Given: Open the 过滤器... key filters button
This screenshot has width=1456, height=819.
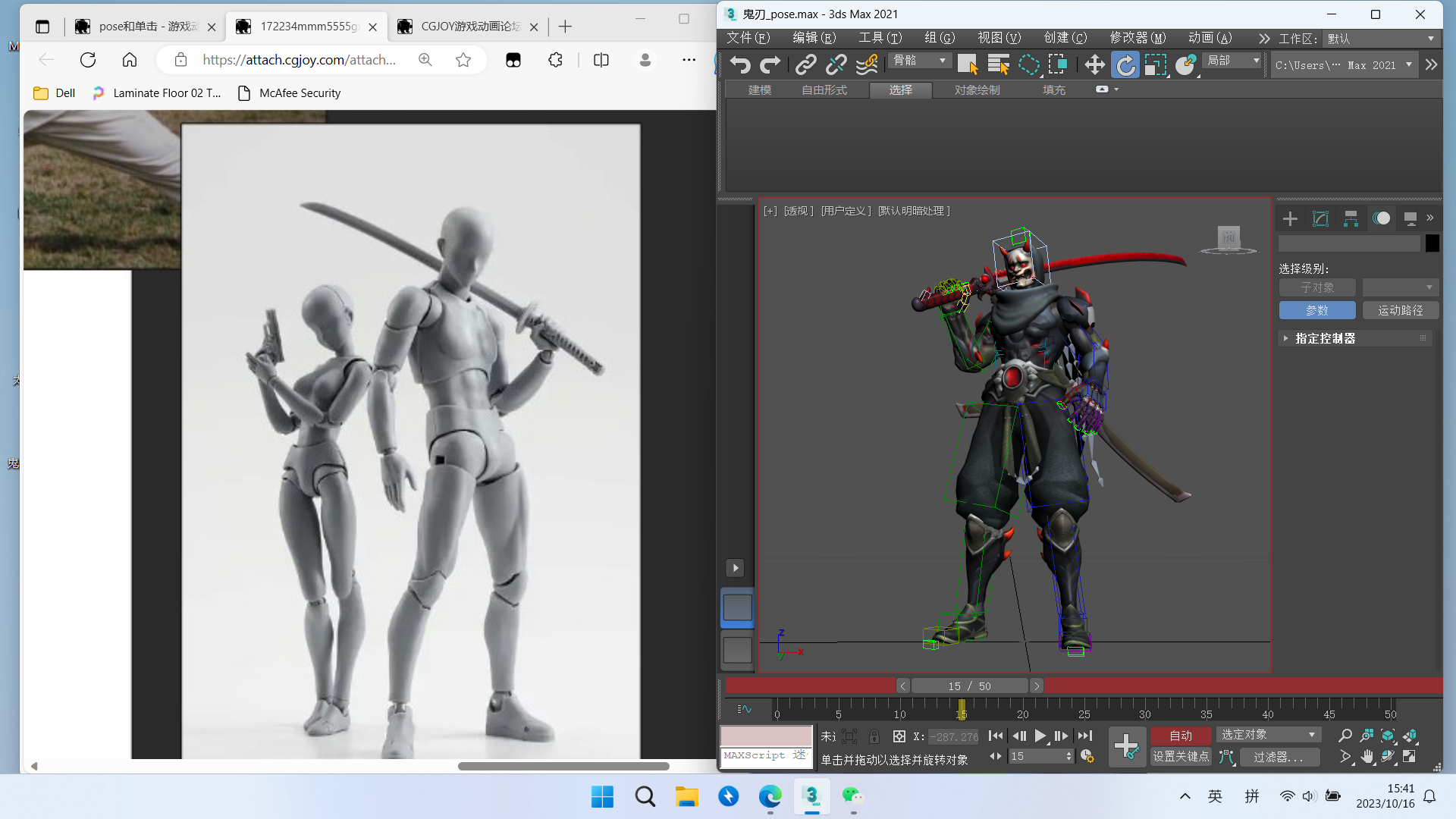Looking at the screenshot, I should pos(1279,757).
